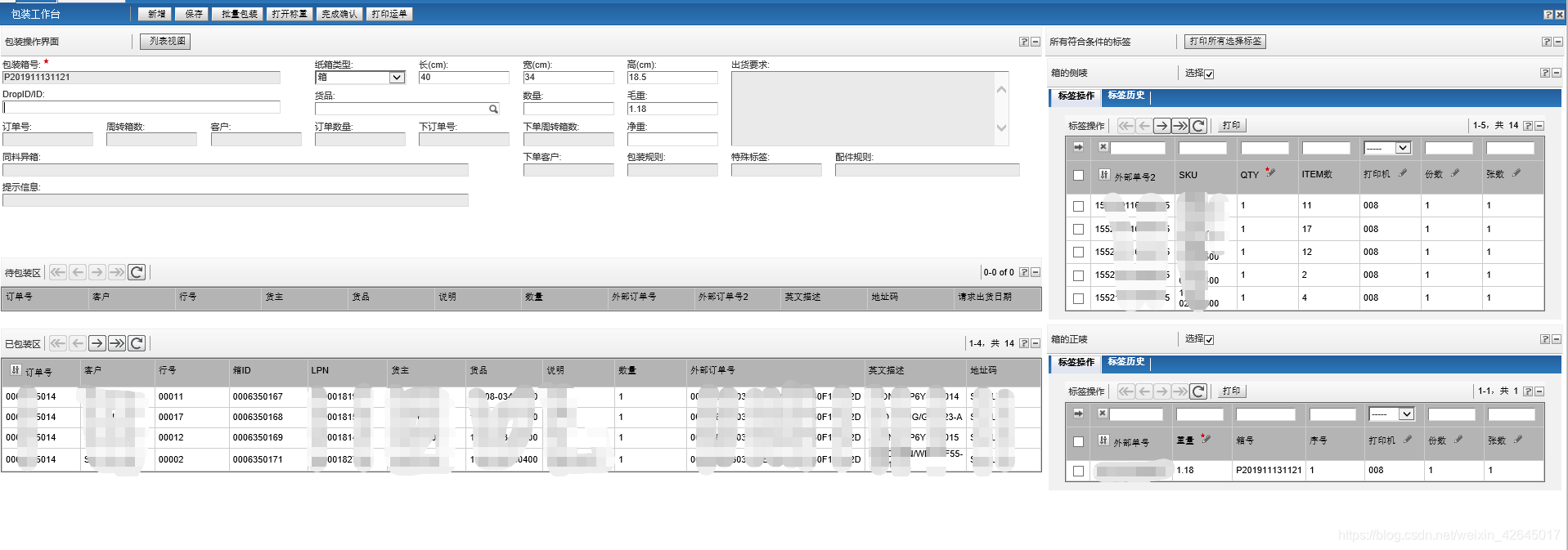Clear filter X in 箱的正唛 table

coord(1103,414)
